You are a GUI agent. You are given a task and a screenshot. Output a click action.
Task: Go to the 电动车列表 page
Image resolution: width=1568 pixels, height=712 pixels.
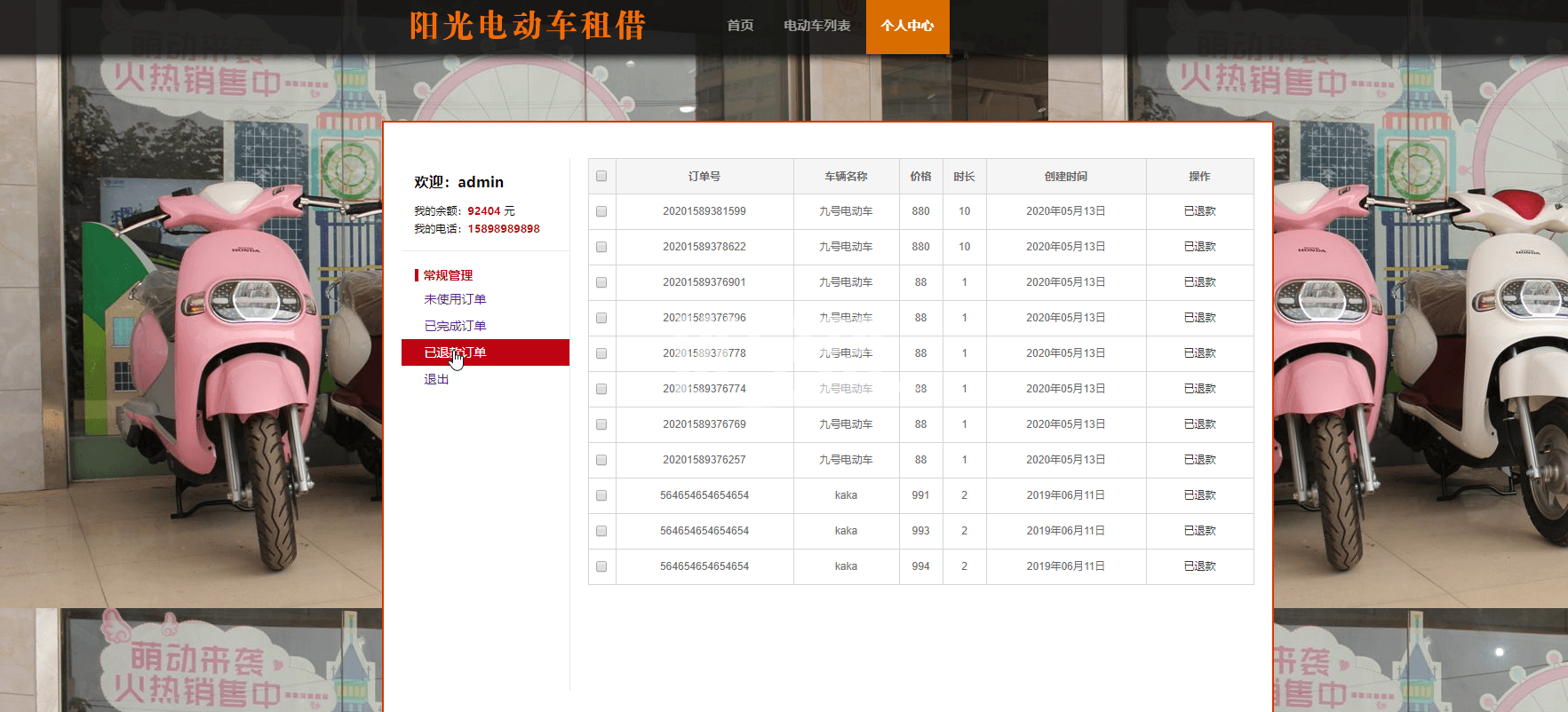click(x=816, y=26)
